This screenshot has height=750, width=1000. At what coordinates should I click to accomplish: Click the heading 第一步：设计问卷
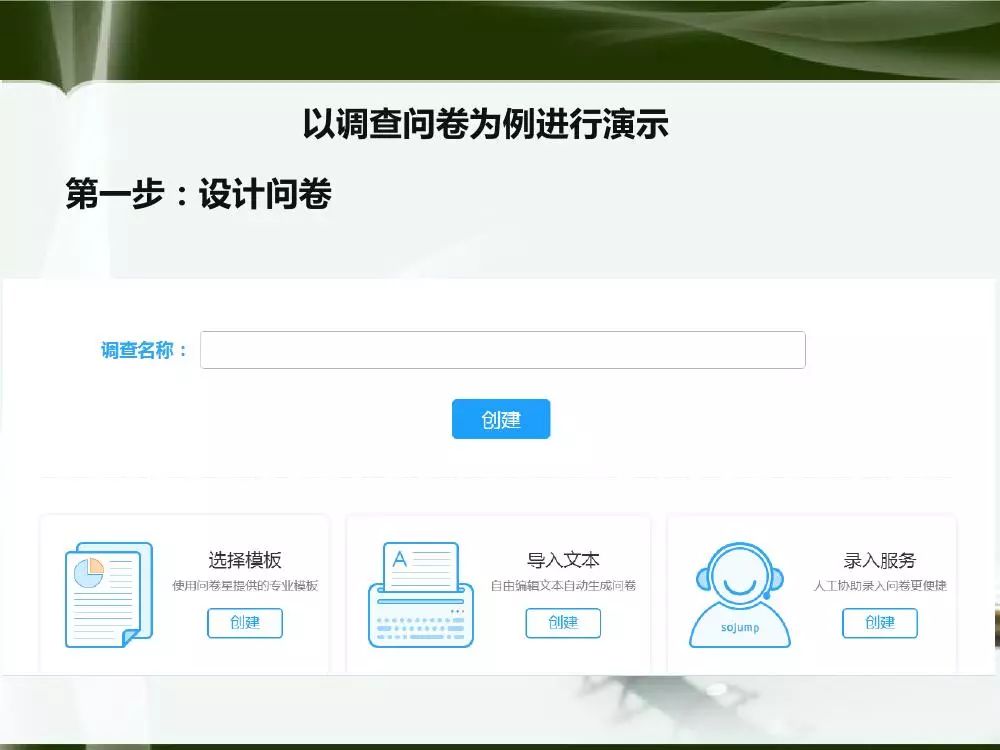click(x=198, y=194)
